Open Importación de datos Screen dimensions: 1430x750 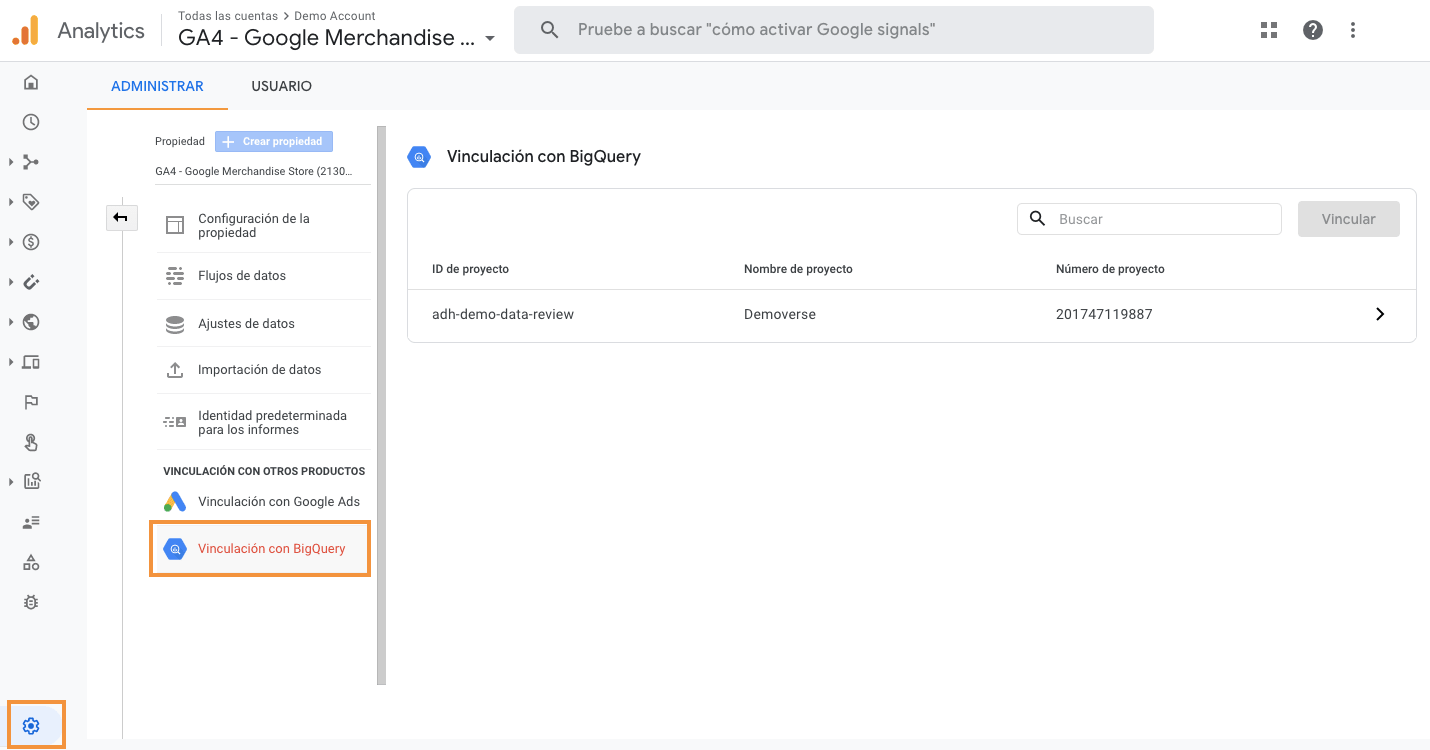pos(263,370)
